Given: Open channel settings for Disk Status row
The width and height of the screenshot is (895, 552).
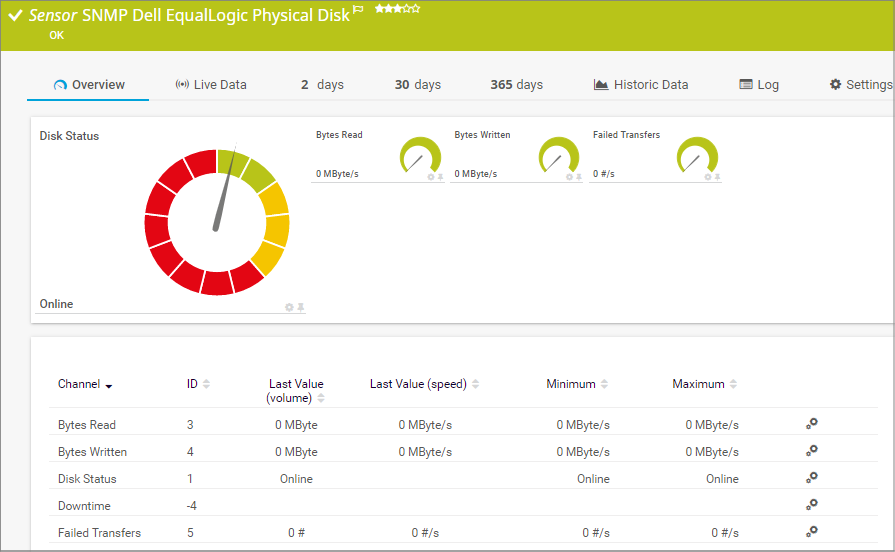Looking at the screenshot, I should tap(812, 478).
